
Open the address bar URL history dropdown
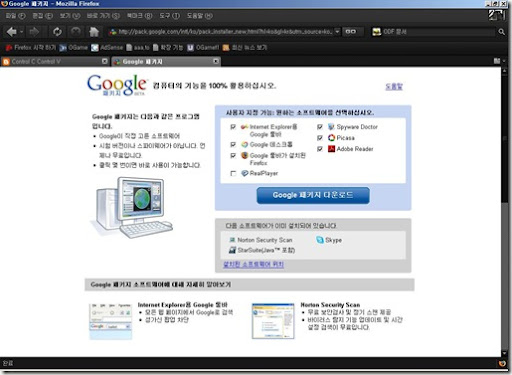(x=337, y=32)
